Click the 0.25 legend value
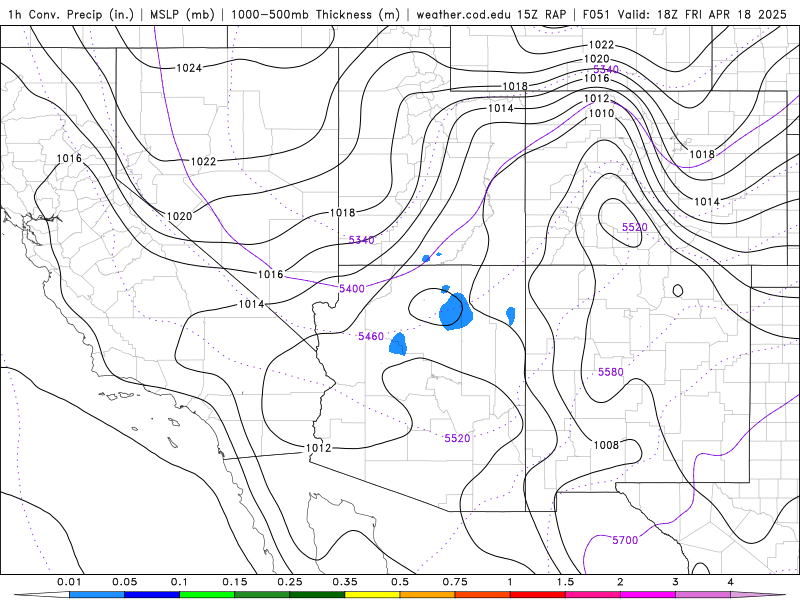Image resolution: width=800 pixels, height=600 pixels. pyautogui.click(x=290, y=582)
